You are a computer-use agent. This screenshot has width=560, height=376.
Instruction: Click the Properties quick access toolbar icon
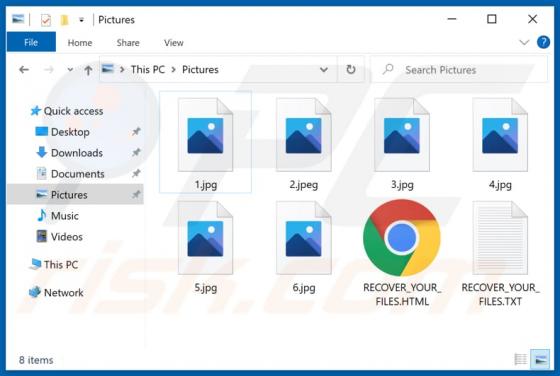click(45, 20)
